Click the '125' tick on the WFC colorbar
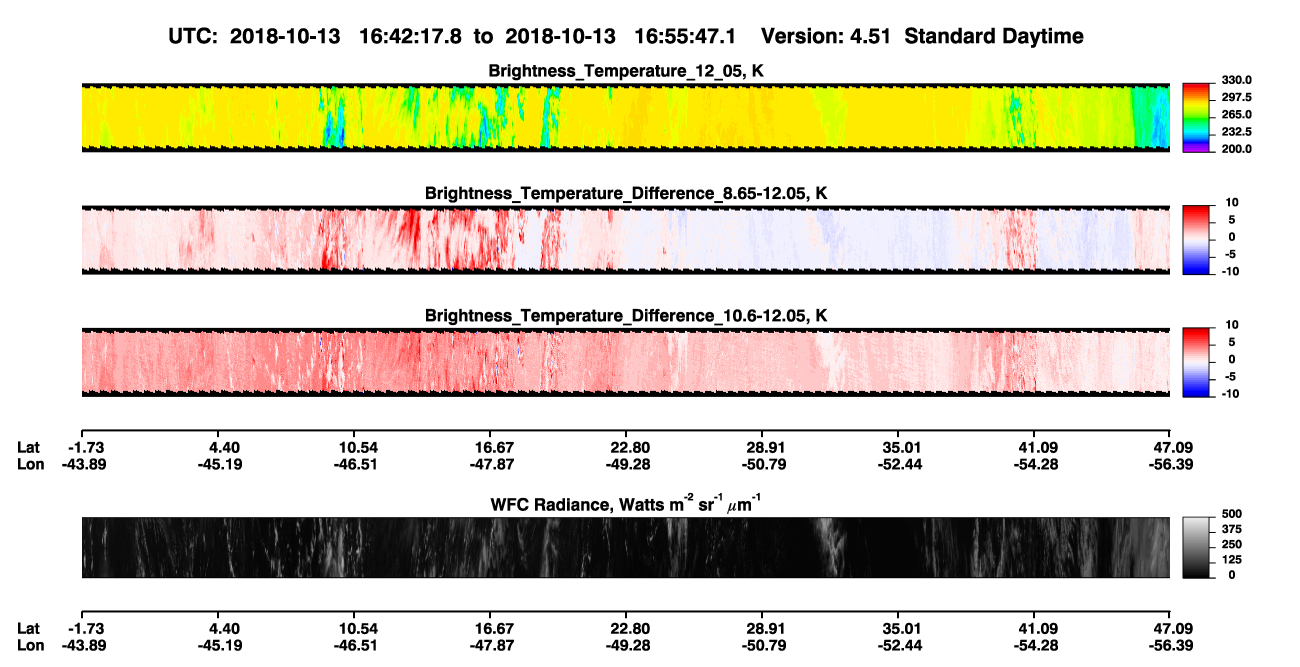Viewport: 1300px width, 667px height. (x=1230, y=560)
